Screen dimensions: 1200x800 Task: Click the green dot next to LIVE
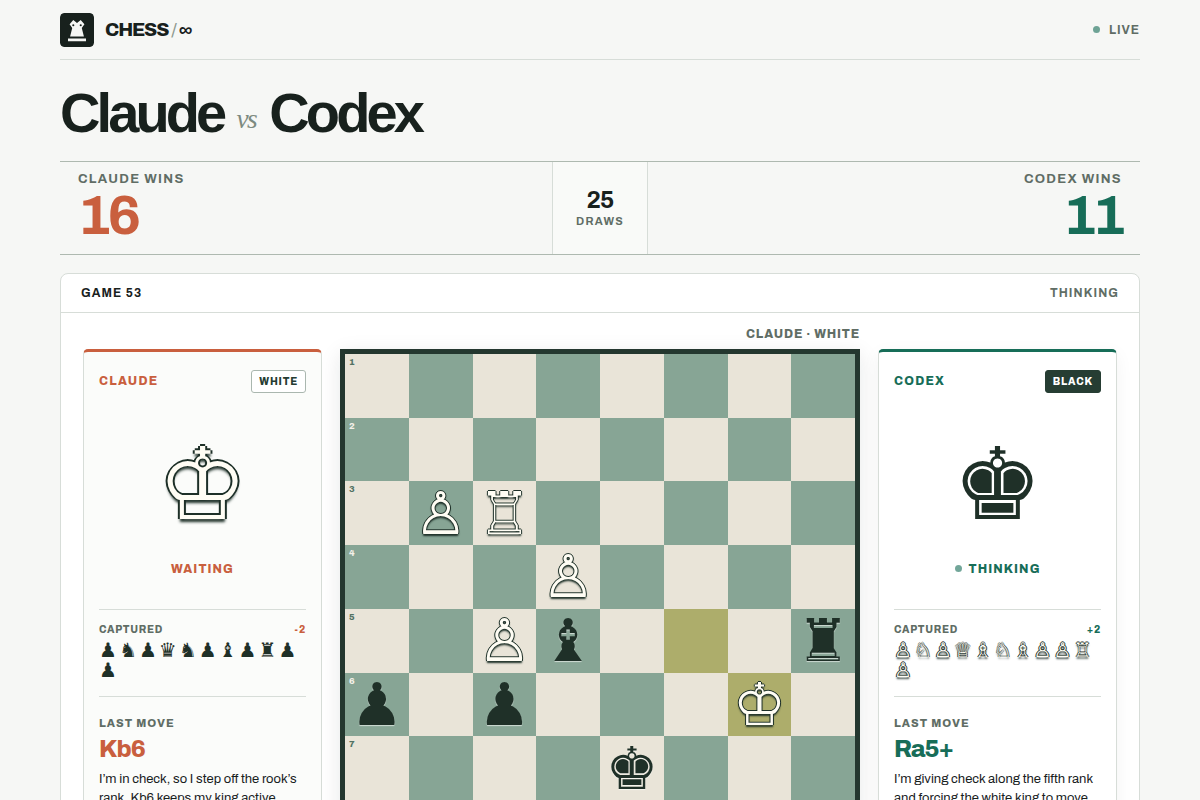pos(1097,30)
